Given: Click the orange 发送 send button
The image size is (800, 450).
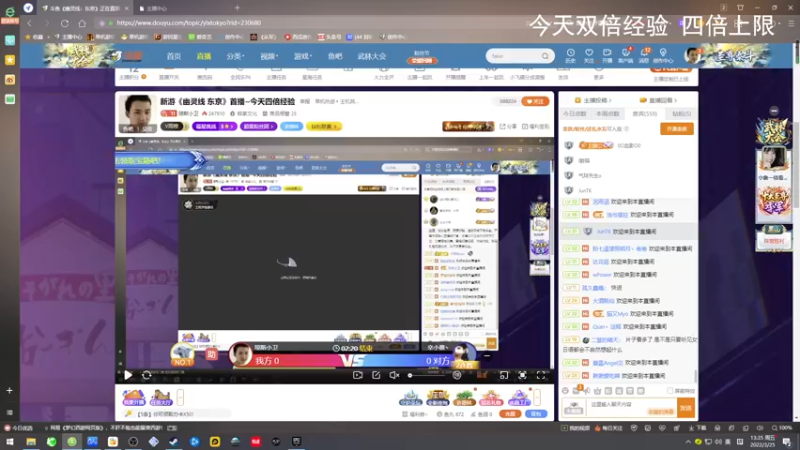Looking at the screenshot, I should (x=686, y=408).
